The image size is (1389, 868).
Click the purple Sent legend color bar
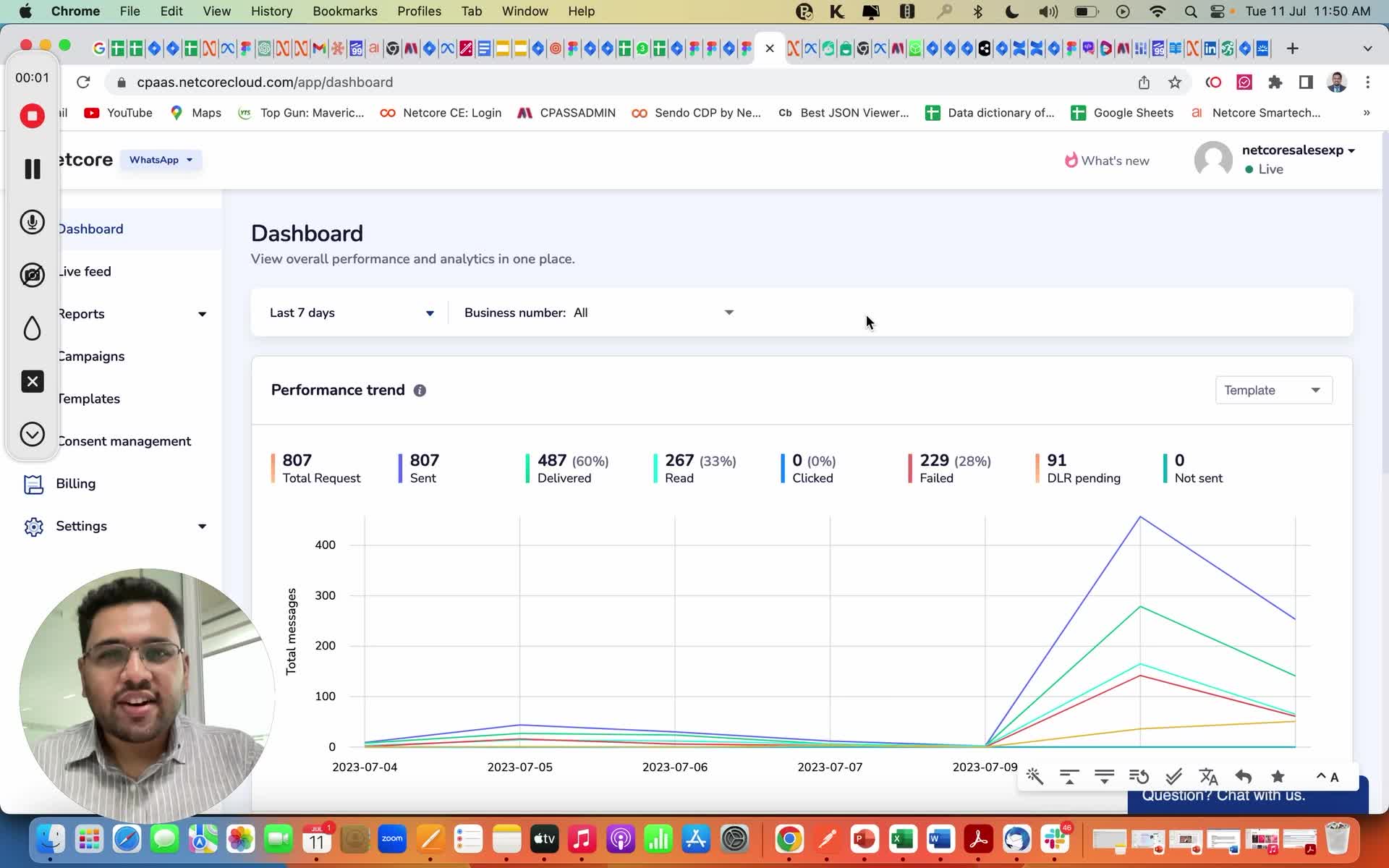click(400, 468)
